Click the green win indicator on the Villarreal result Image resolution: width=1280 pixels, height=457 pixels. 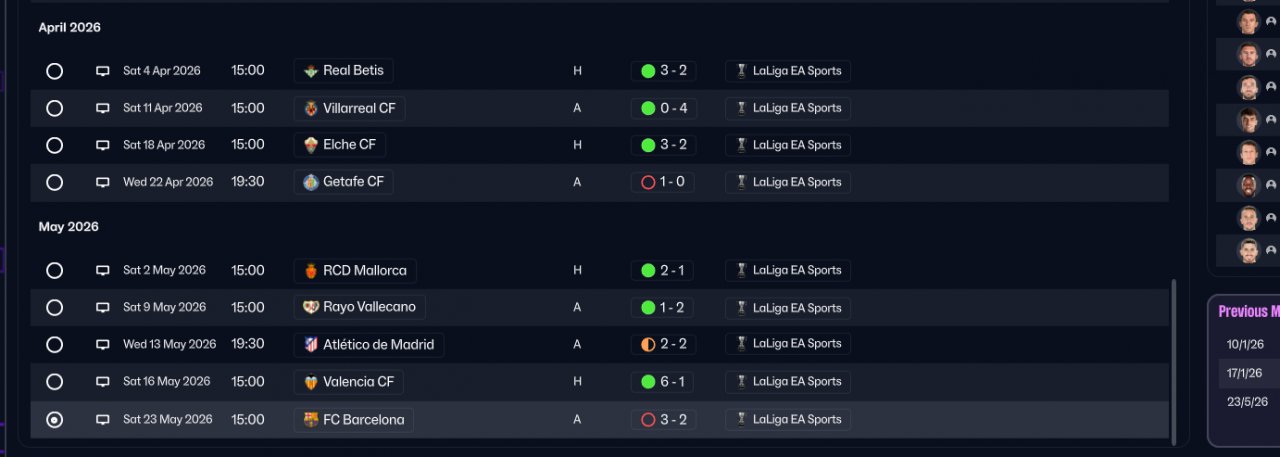tap(648, 108)
